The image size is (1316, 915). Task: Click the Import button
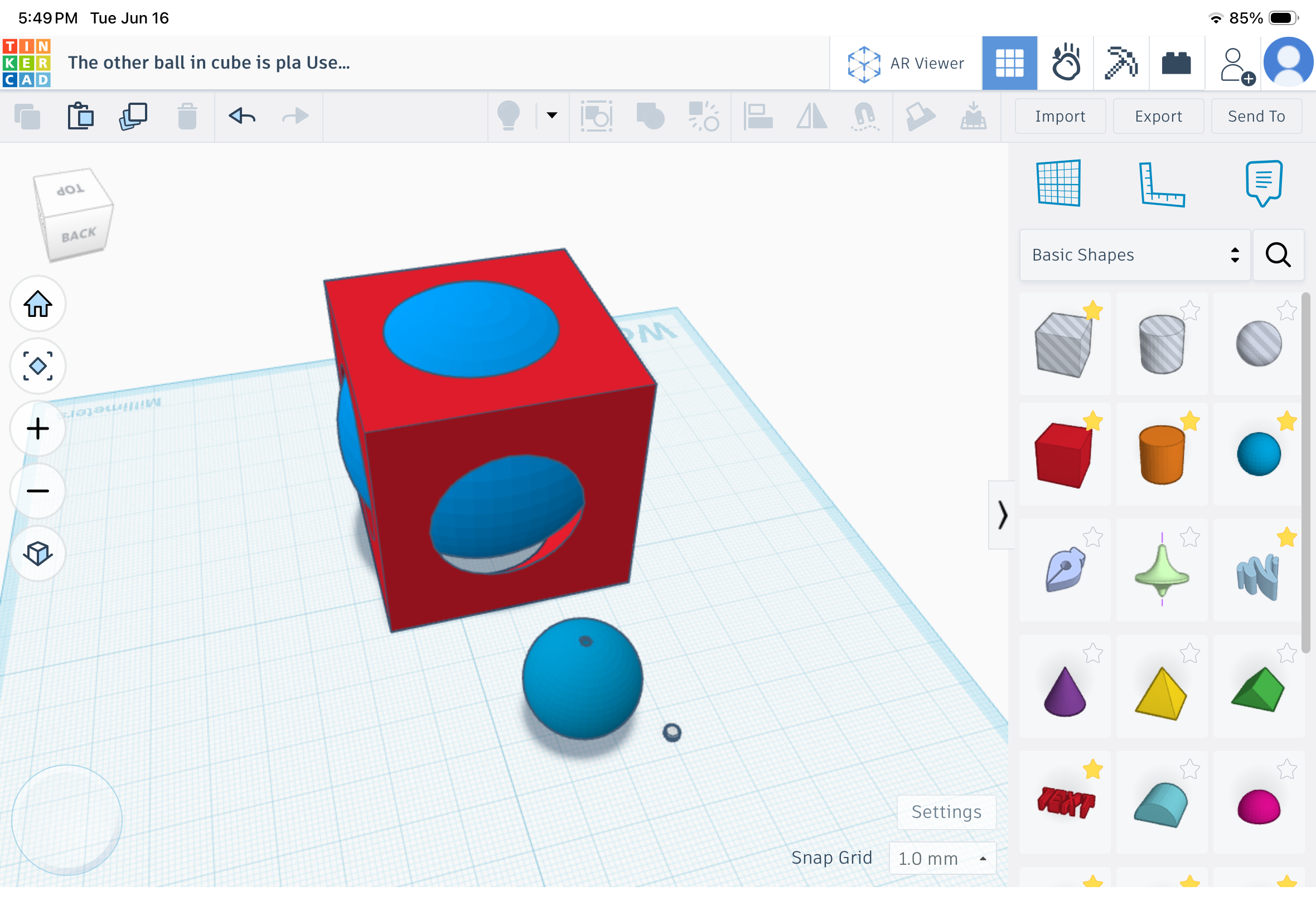coord(1060,117)
